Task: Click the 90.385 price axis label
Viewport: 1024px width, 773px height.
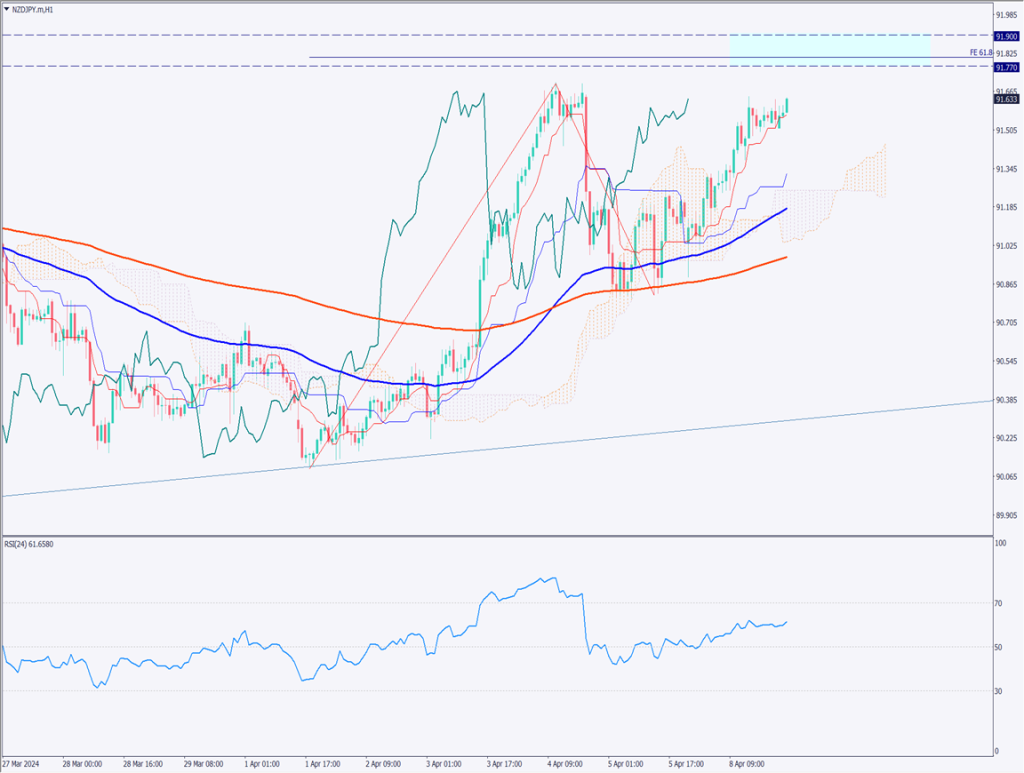Action: click(x=1005, y=400)
